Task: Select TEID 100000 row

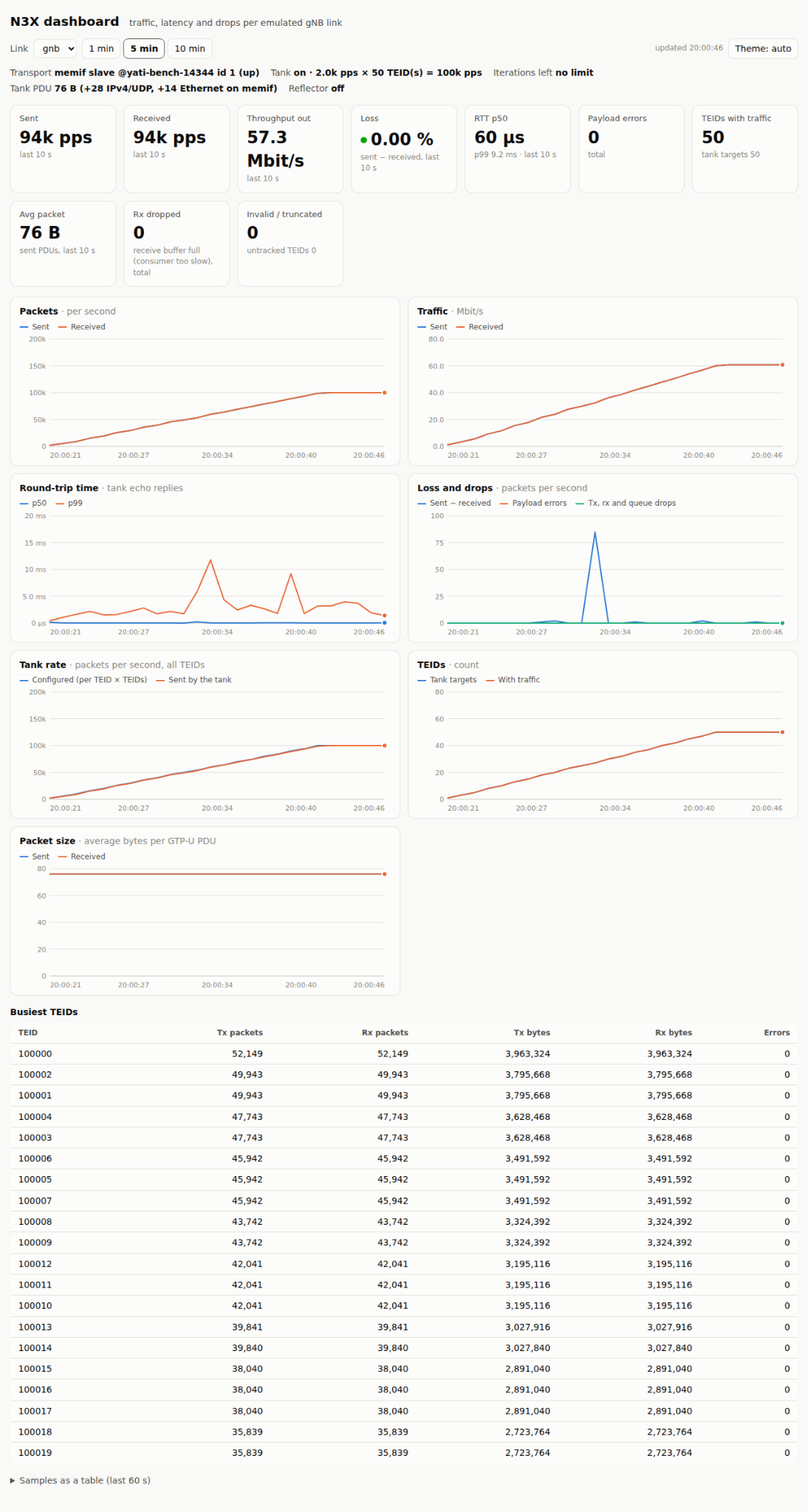Action: pos(404,1054)
